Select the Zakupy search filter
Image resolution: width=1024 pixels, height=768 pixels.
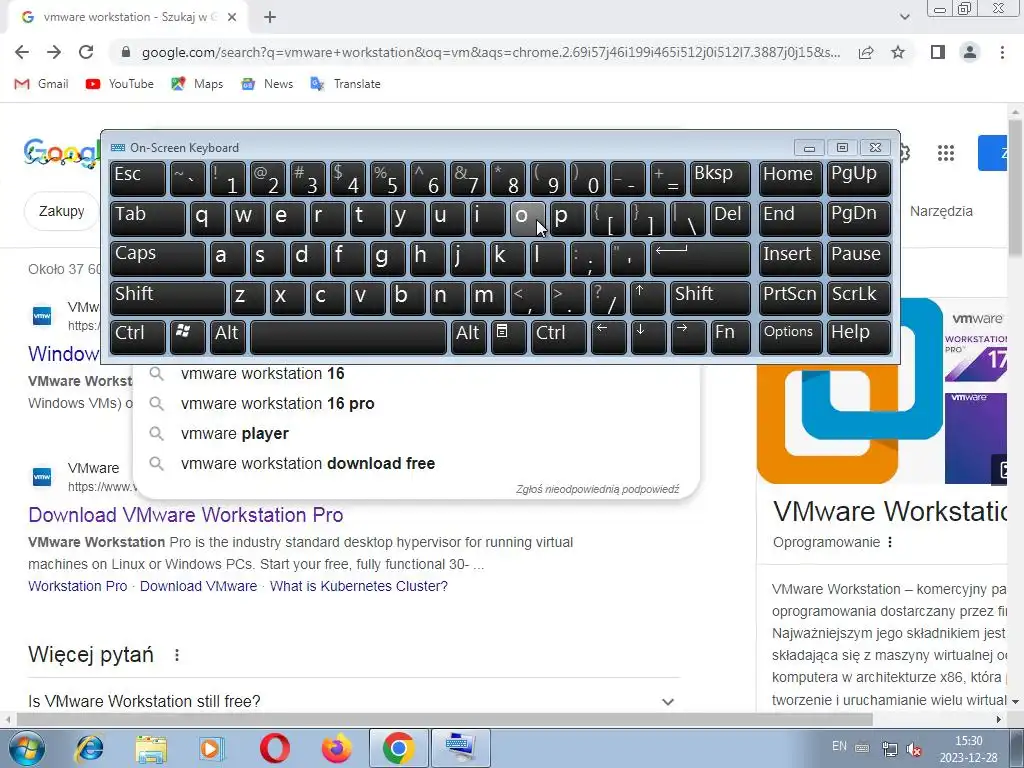pos(61,211)
